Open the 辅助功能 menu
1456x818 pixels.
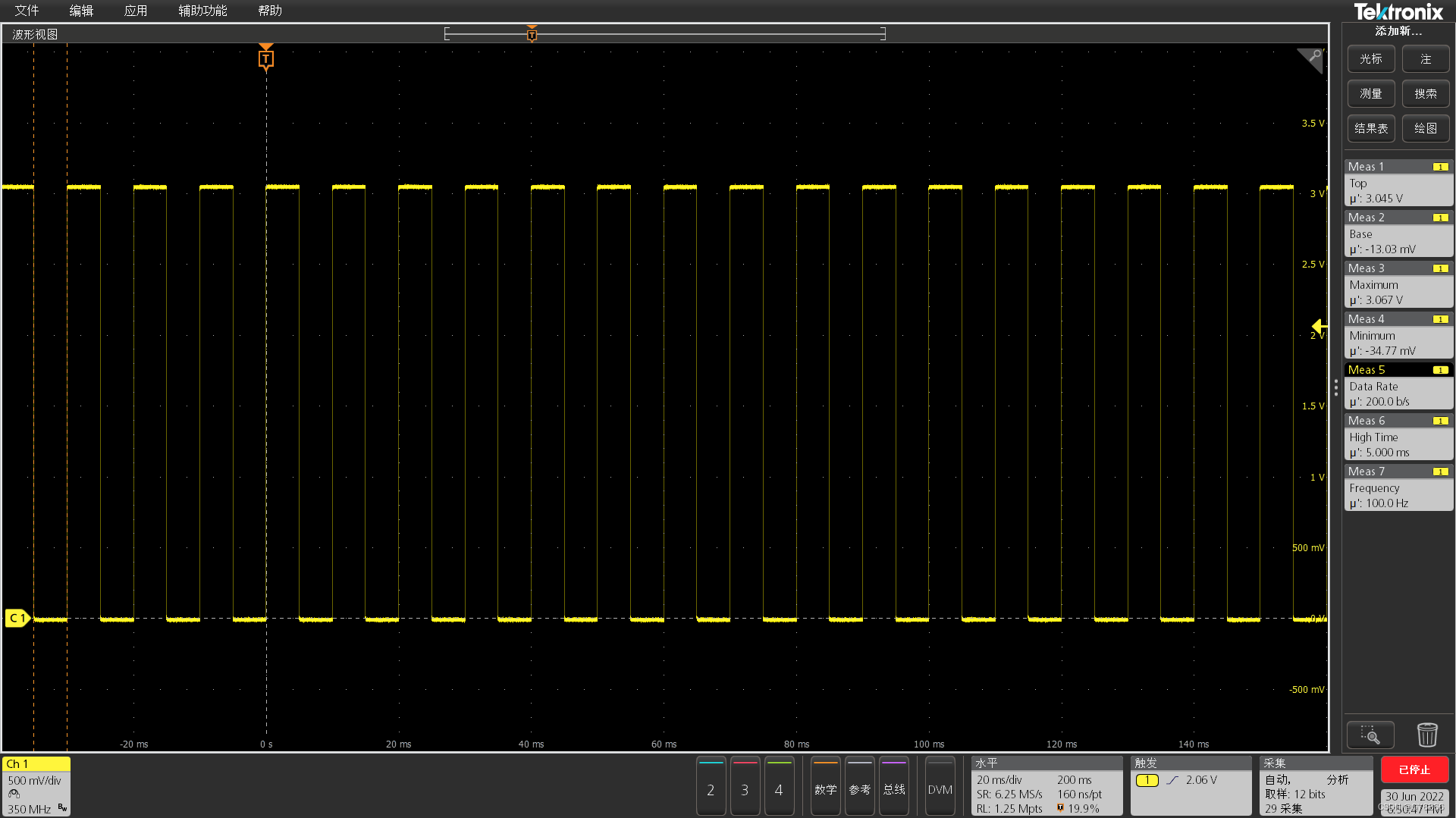pos(202,11)
